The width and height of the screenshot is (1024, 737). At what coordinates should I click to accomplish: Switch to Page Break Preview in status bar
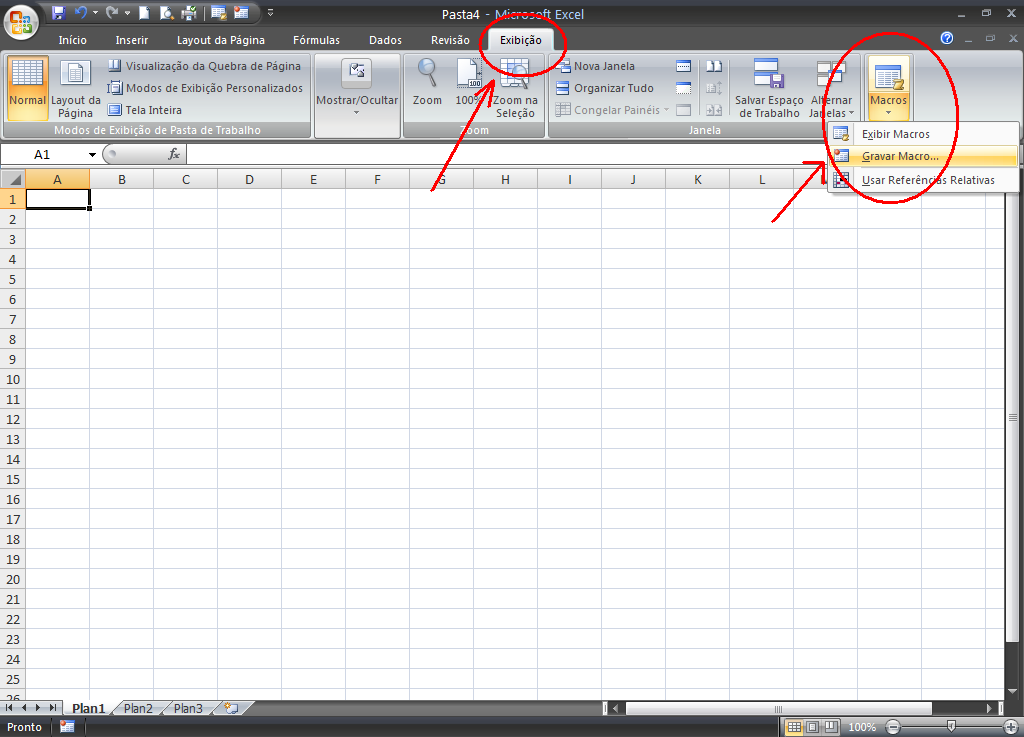coord(831,727)
